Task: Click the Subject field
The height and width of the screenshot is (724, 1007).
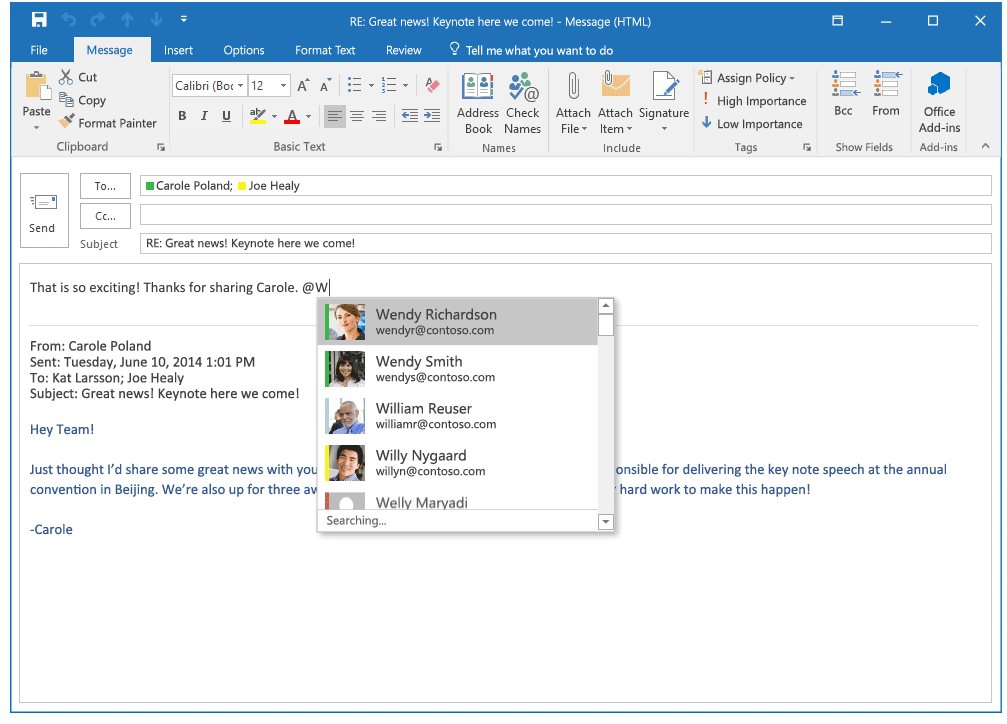Action: tap(566, 243)
